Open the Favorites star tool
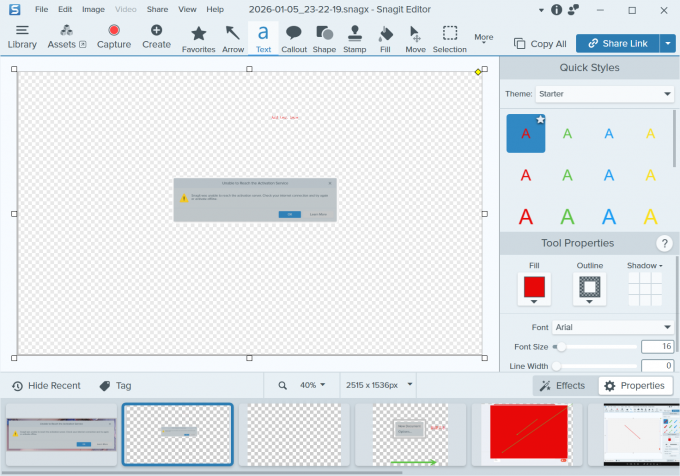 click(198, 37)
